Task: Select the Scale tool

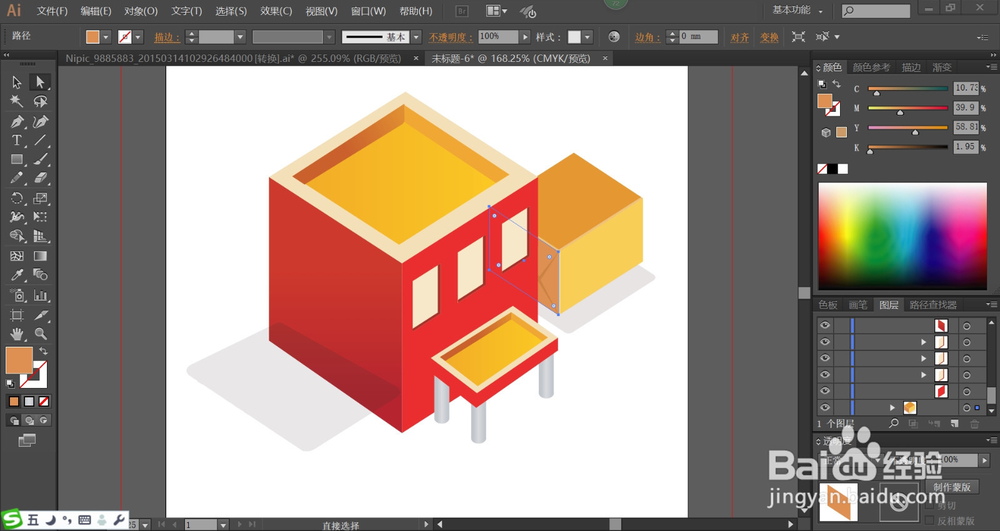Action: [x=40, y=198]
